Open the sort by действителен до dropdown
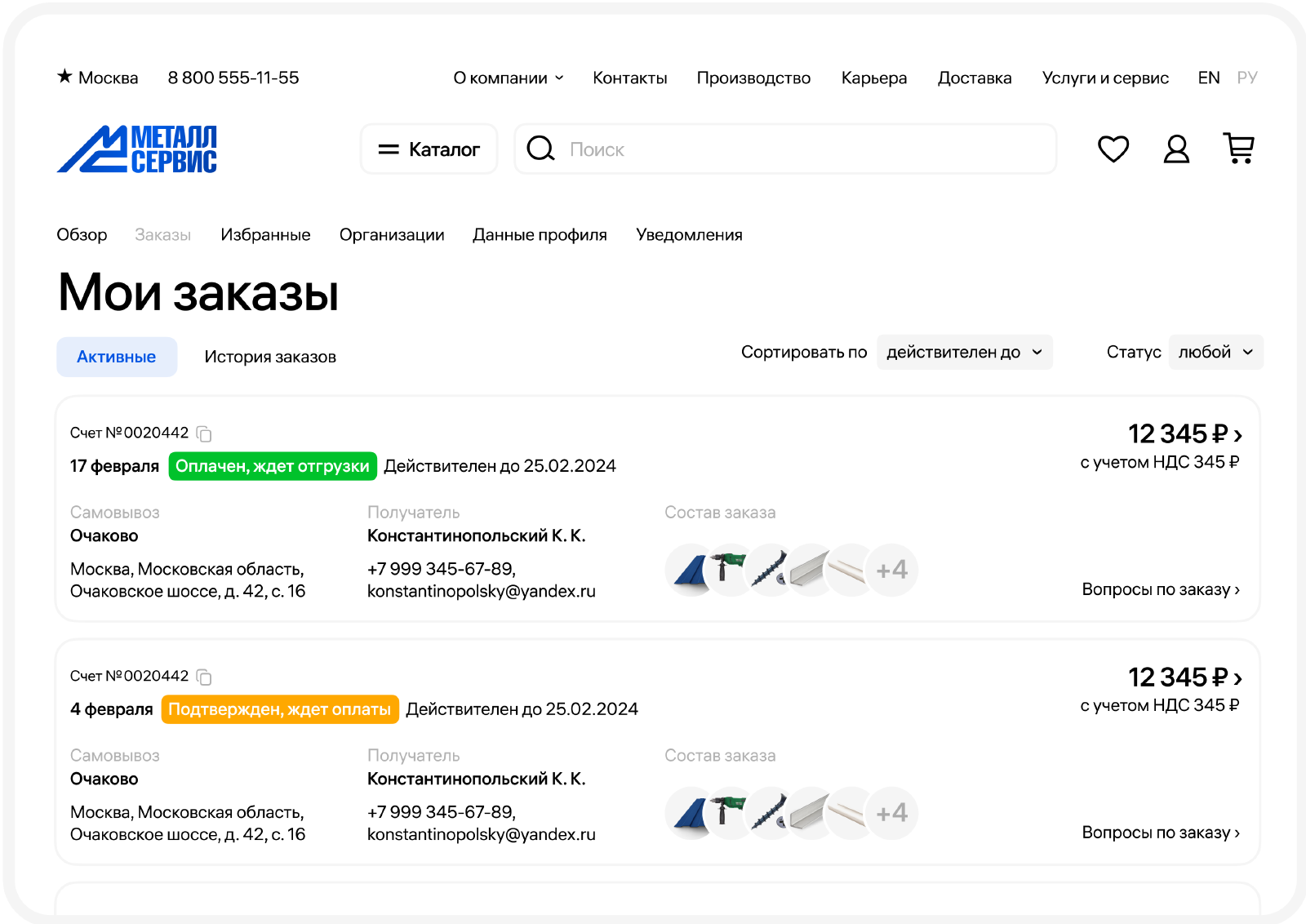1306x924 pixels. (964, 352)
